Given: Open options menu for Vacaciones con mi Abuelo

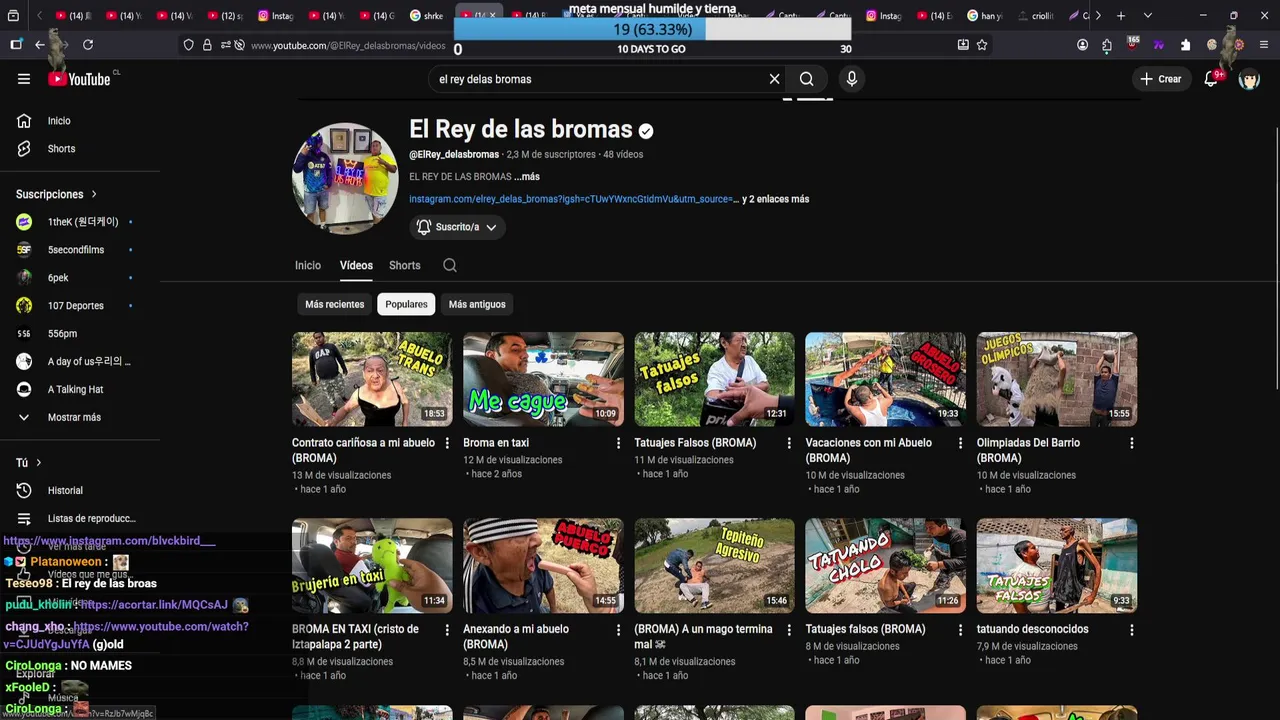Looking at the screenshot, I should click(960, 443).
